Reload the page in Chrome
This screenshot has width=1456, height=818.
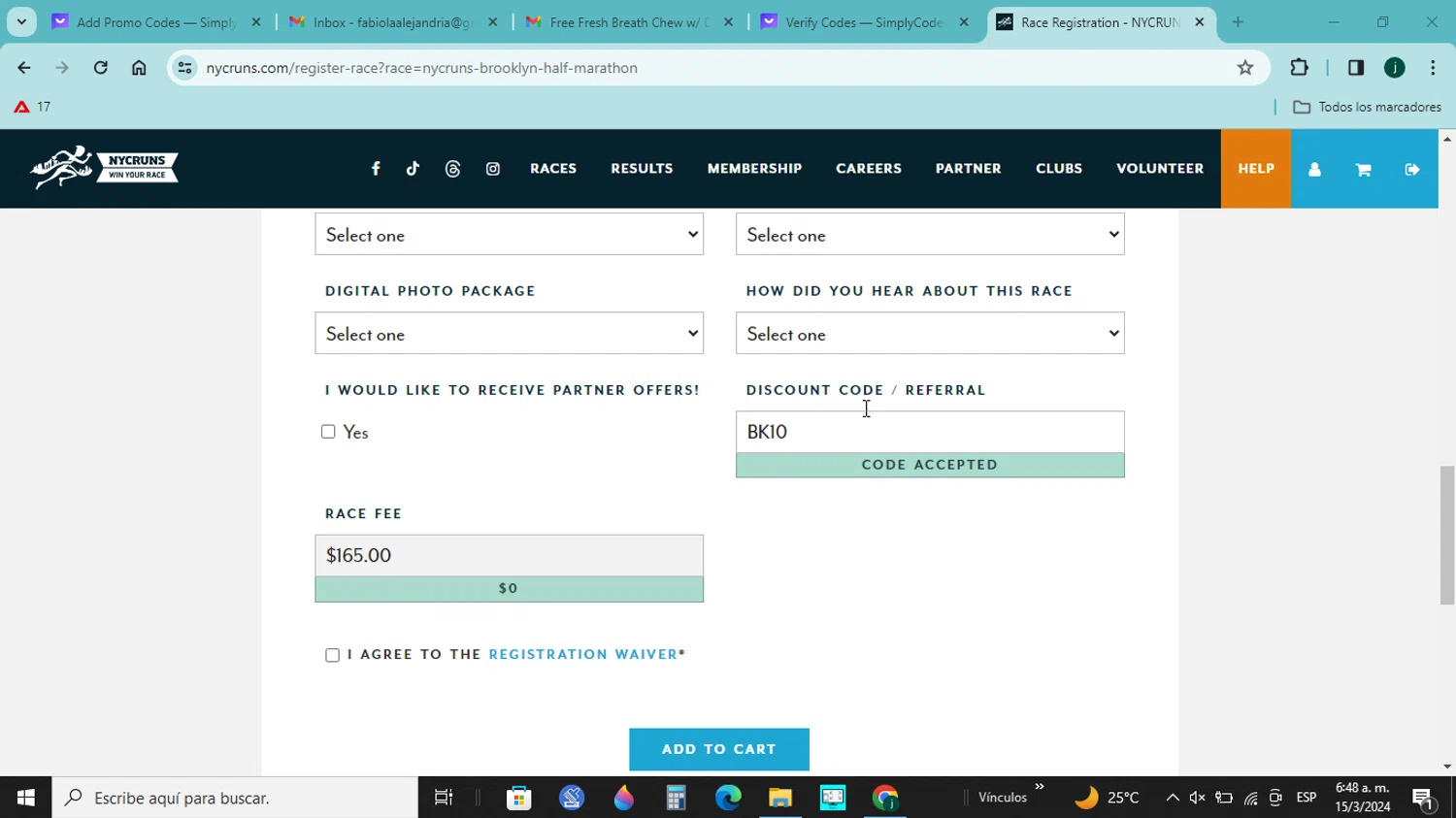(x=100, y=68)
